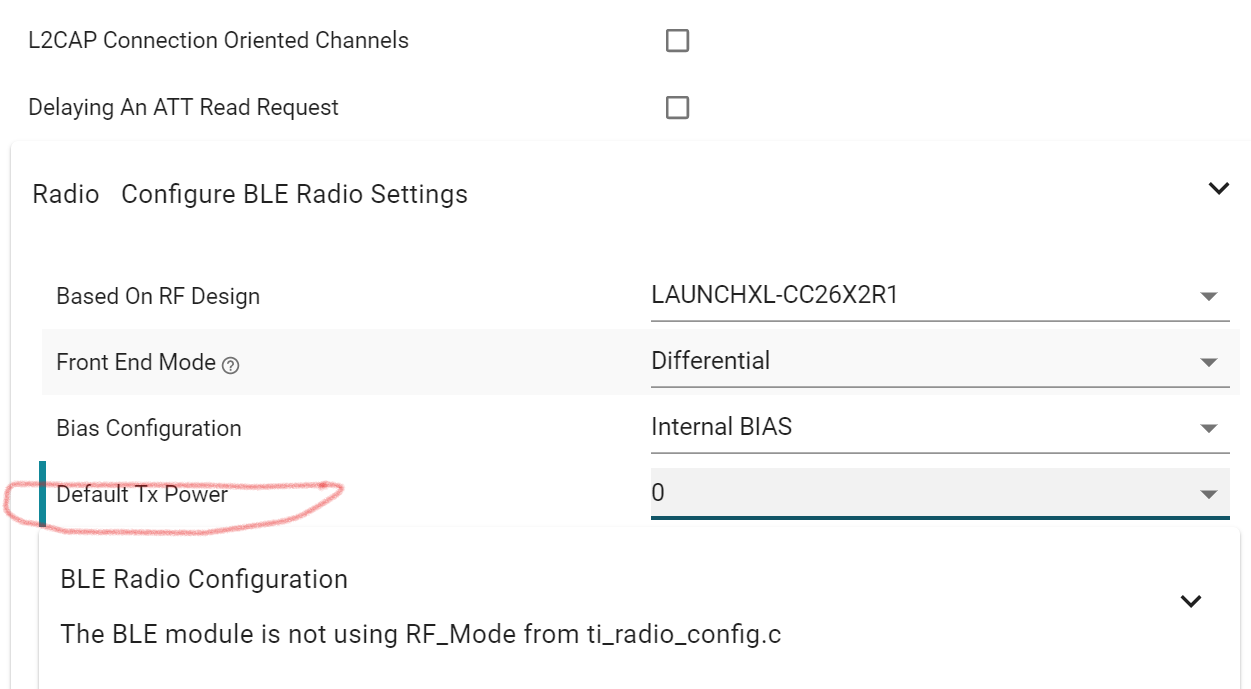Enable the L2CAP Connection Oriented Channels checkbox
Image resolution: width=1251 pixels, height=689 pixels.
point(677,41)
